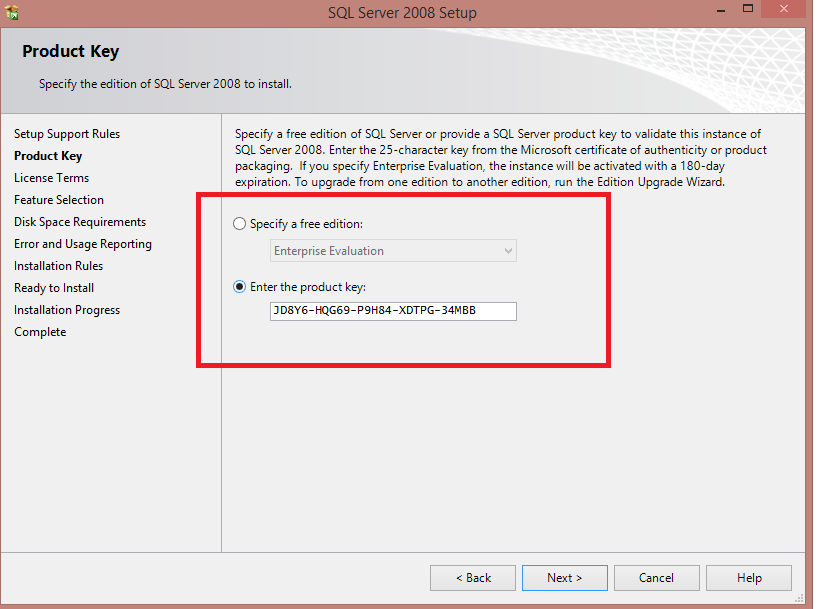
Task: Select the Installation Progress step
Action: (67, 310)
